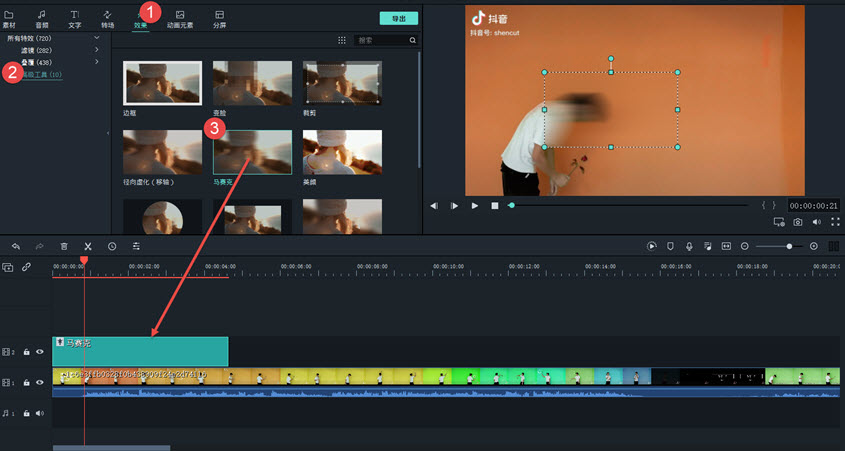This screenshot has width=845, height=451.
Task: Open the voiceover microphone tool
Action: 689,246
